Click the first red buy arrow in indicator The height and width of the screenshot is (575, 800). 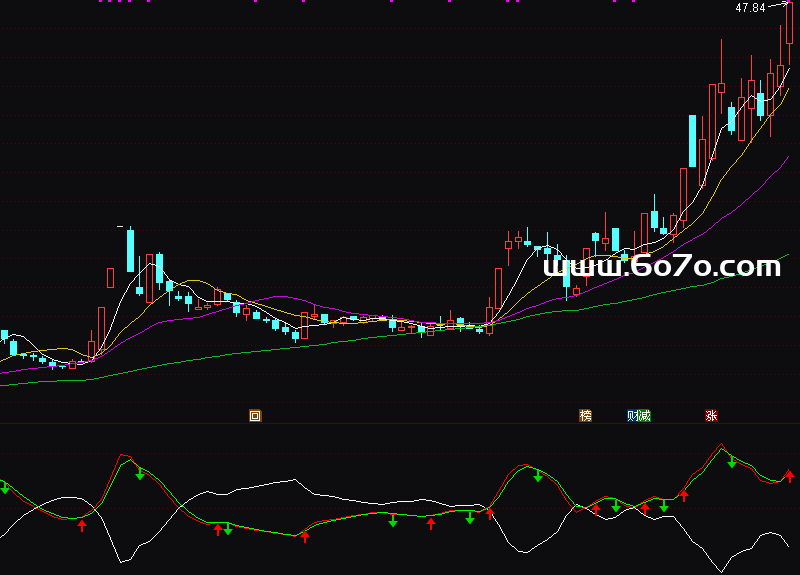[83, 525]
